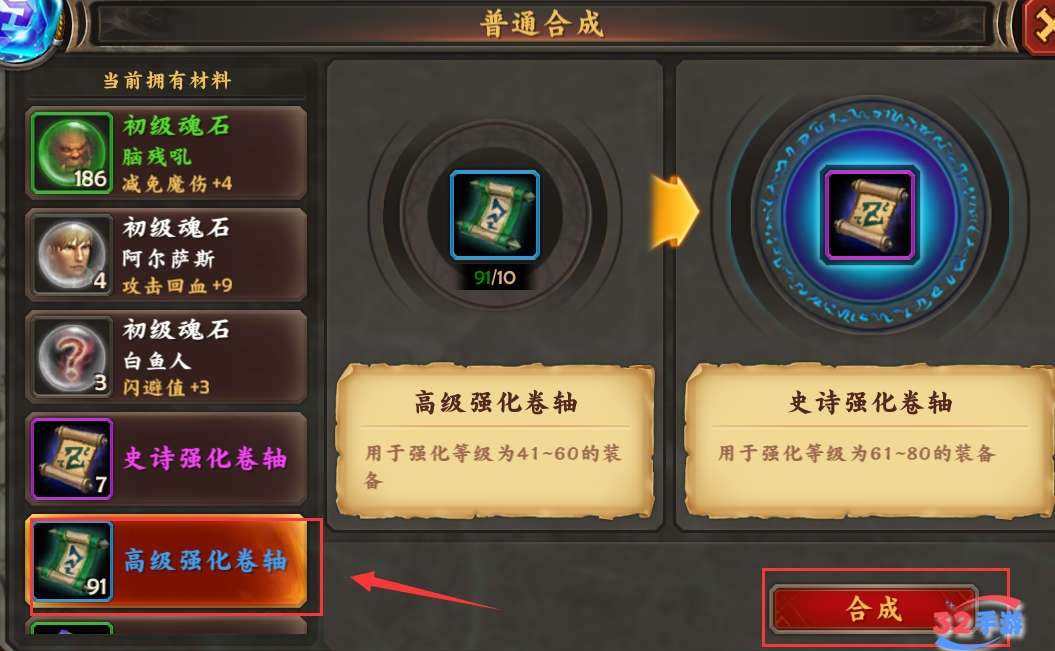The width and height of the screenshot is (1055, 651).
Task: Click the 当前拥有材料 header
Action: pos(167,81)
